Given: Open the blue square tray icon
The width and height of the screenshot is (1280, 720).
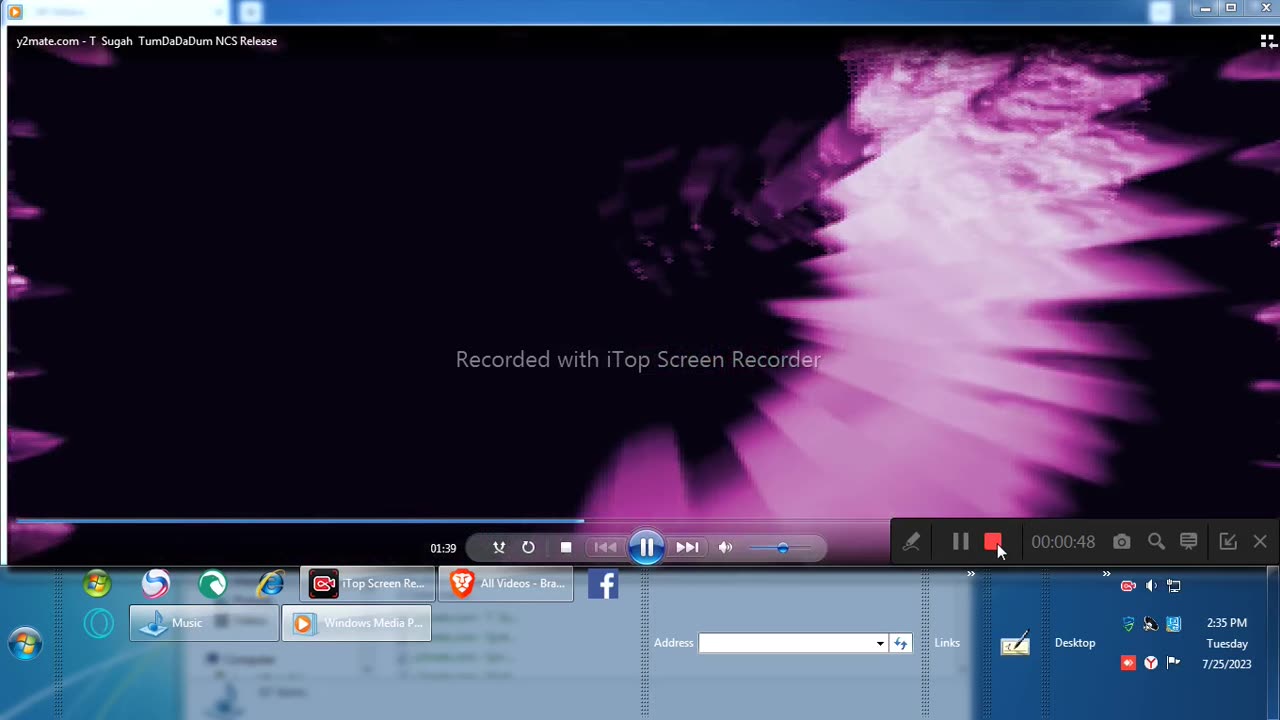Looking at the screenshot, I should (1174, 624).
